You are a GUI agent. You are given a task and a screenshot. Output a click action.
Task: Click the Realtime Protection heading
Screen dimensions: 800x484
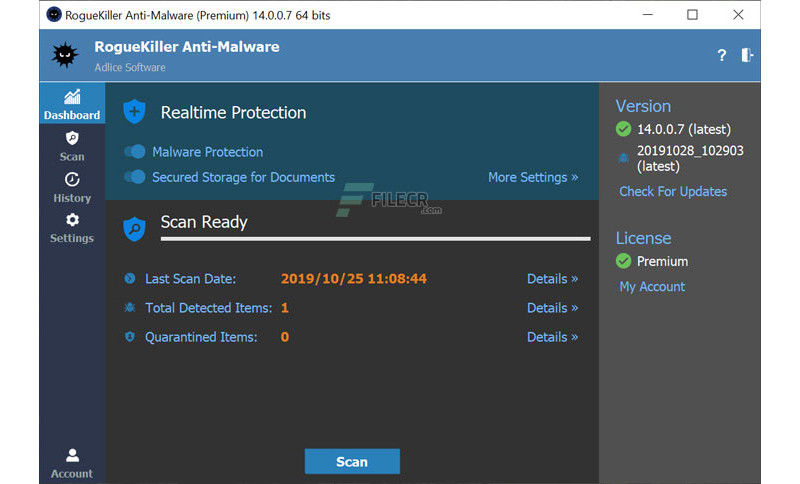(x=233, y=112)
